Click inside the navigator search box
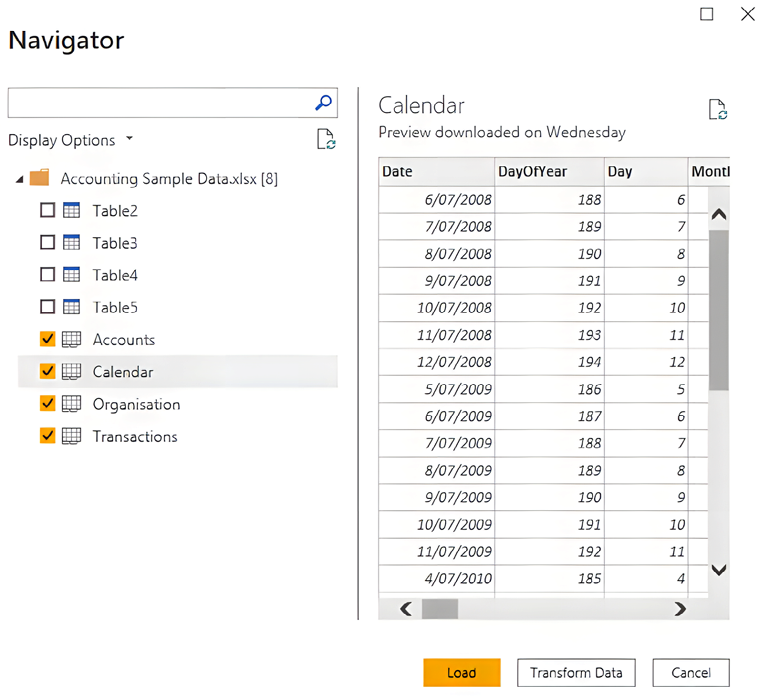Viewport: 759px width, 696px height. coord(160,102)
